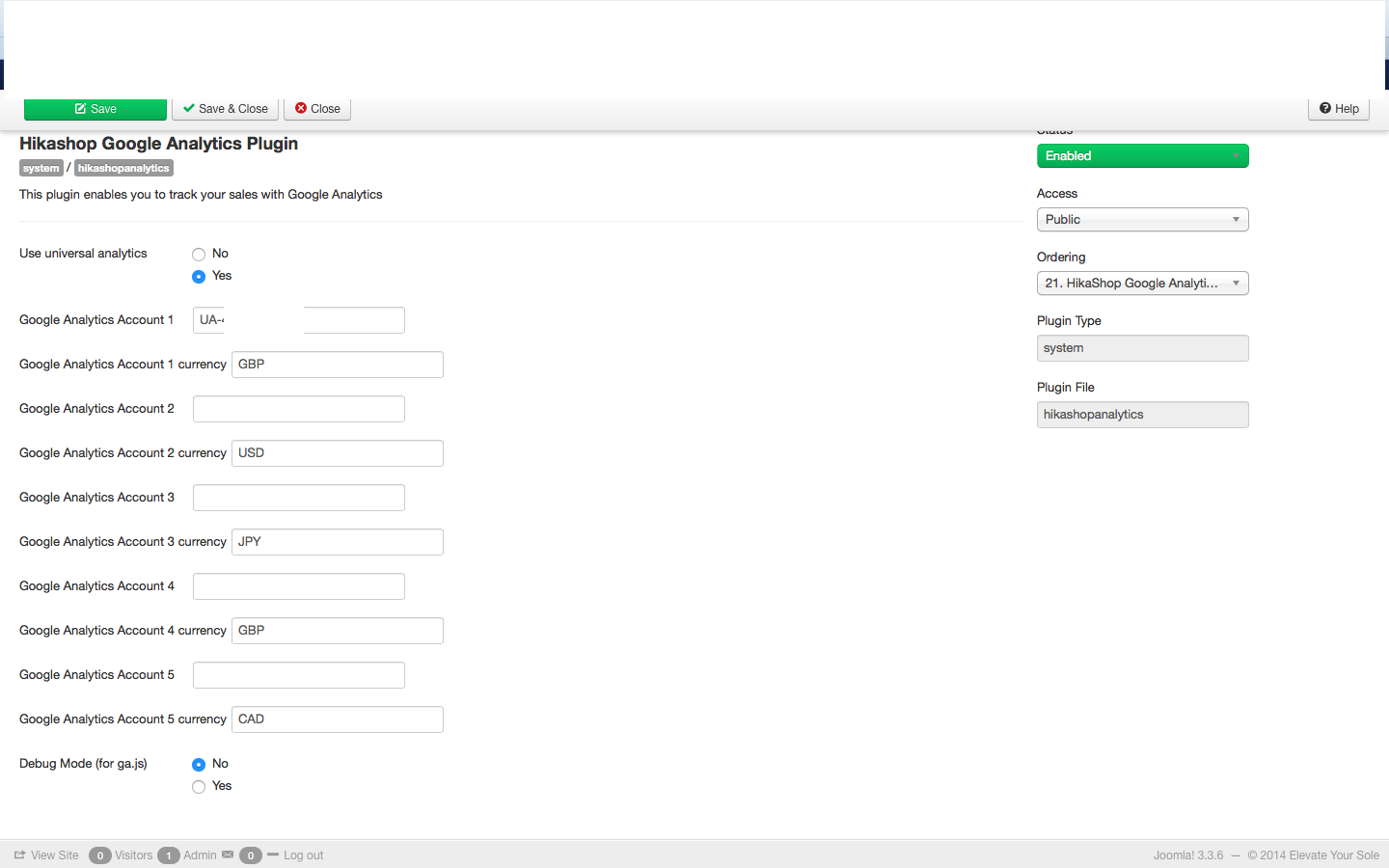Screen dimensions: 1389x868
Task: Focus the Google Analytics Account 5 field
Action: [299, 675]
